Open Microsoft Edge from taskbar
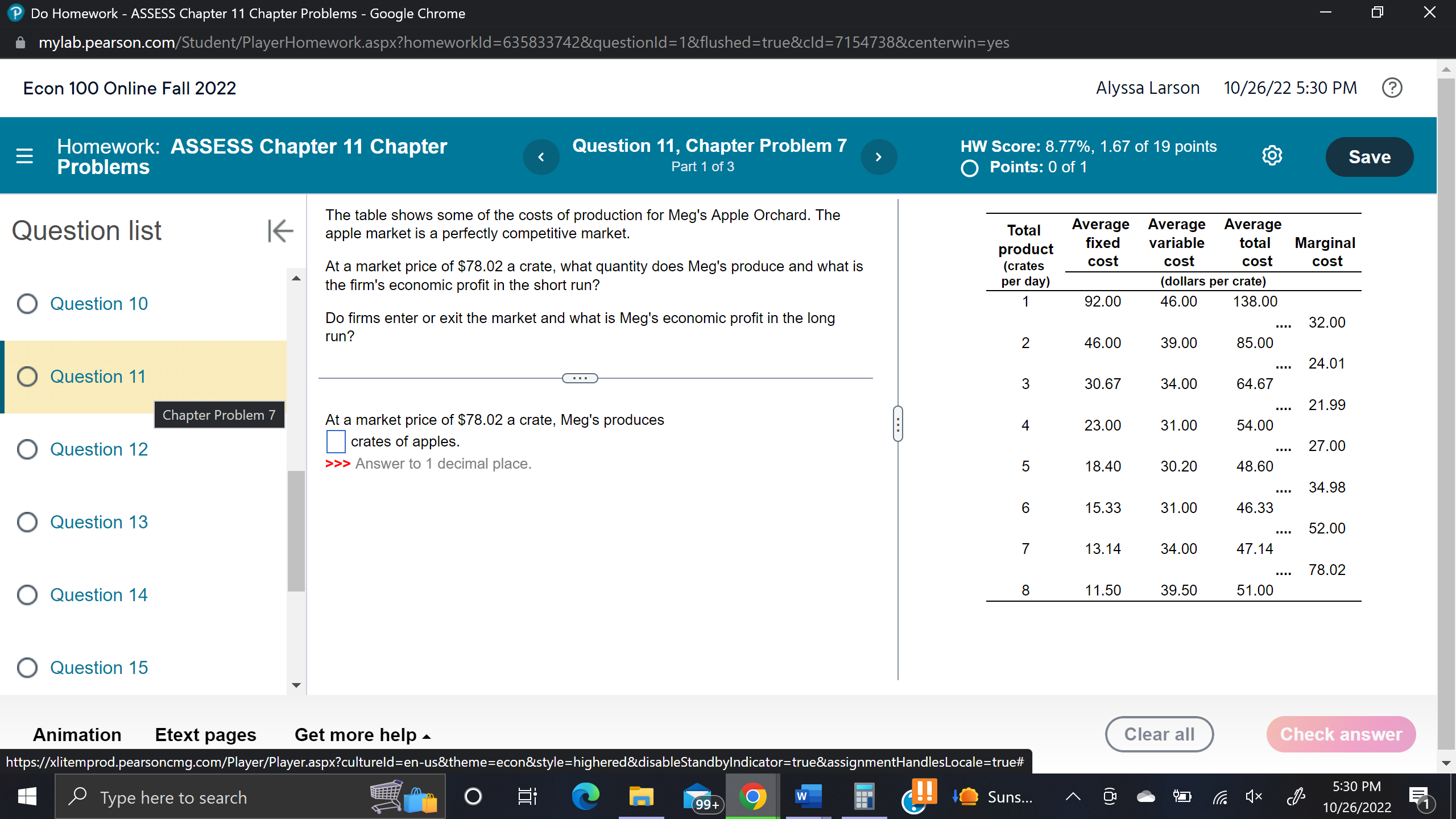This screenshot has width=1456, height=819. pos(585,796)
